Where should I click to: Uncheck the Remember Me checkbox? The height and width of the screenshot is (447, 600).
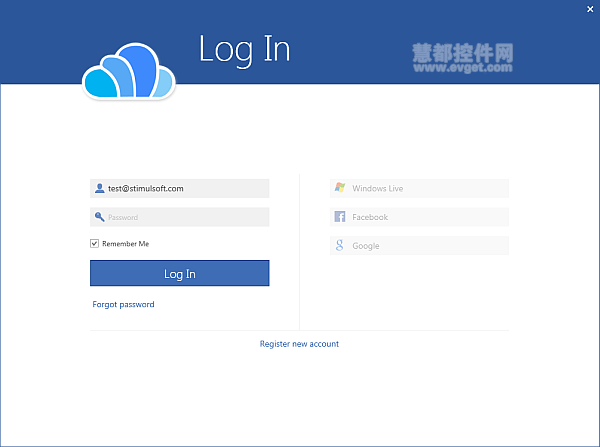coord(95,243)
